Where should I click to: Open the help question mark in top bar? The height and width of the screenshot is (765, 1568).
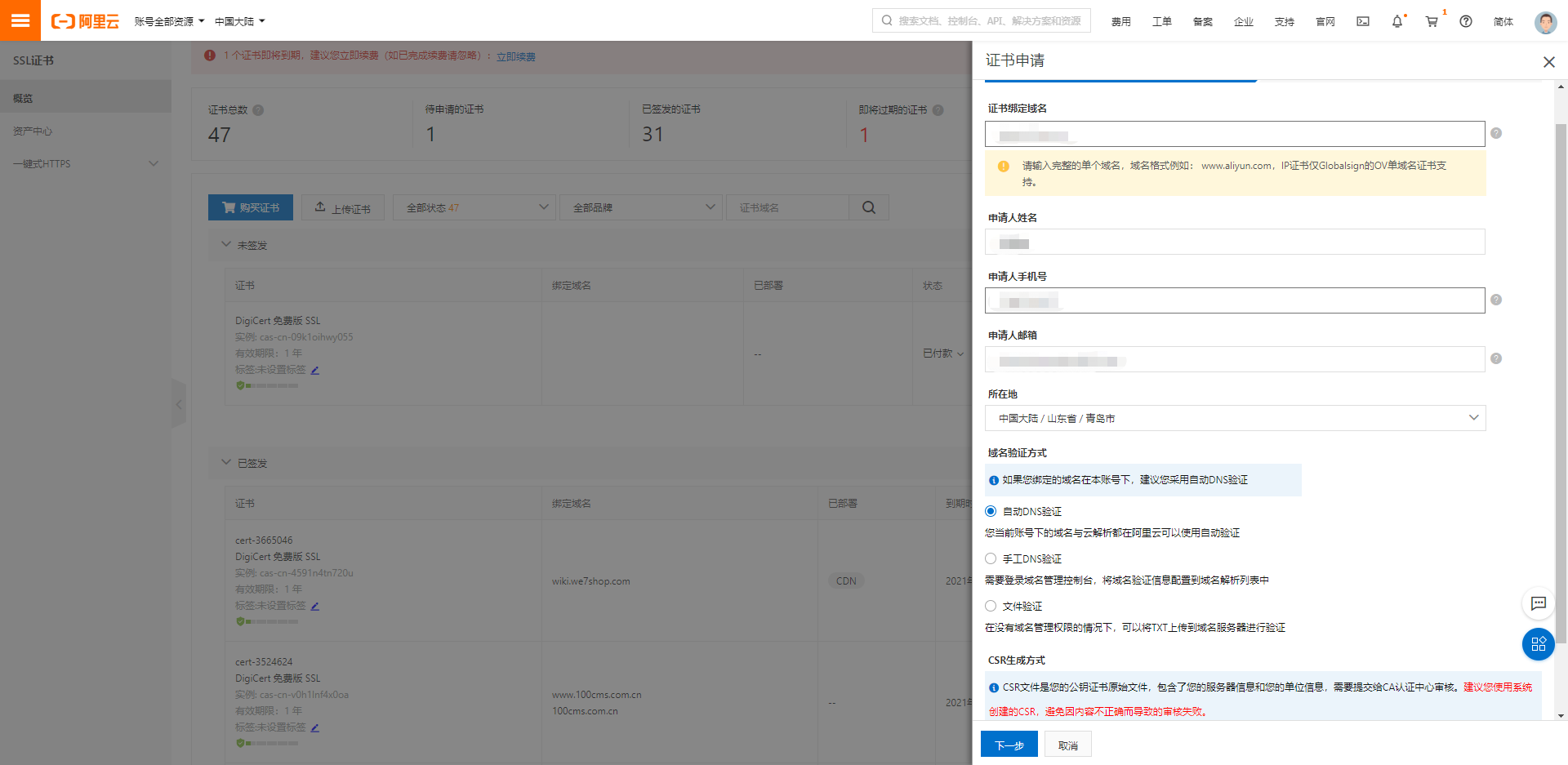click(x=1466, y=21)
